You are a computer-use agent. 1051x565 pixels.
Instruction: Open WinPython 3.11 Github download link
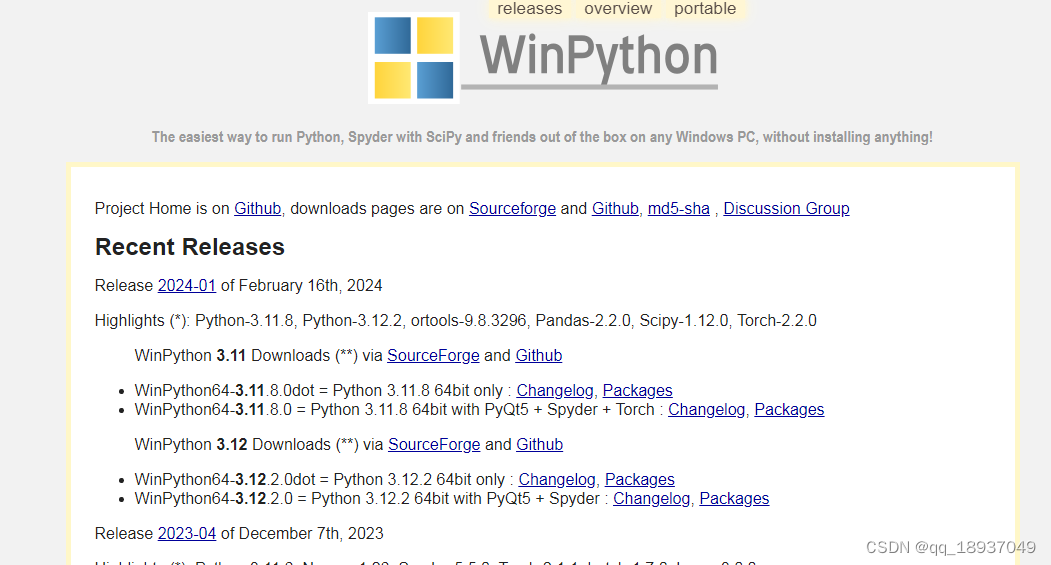(538, 355)
